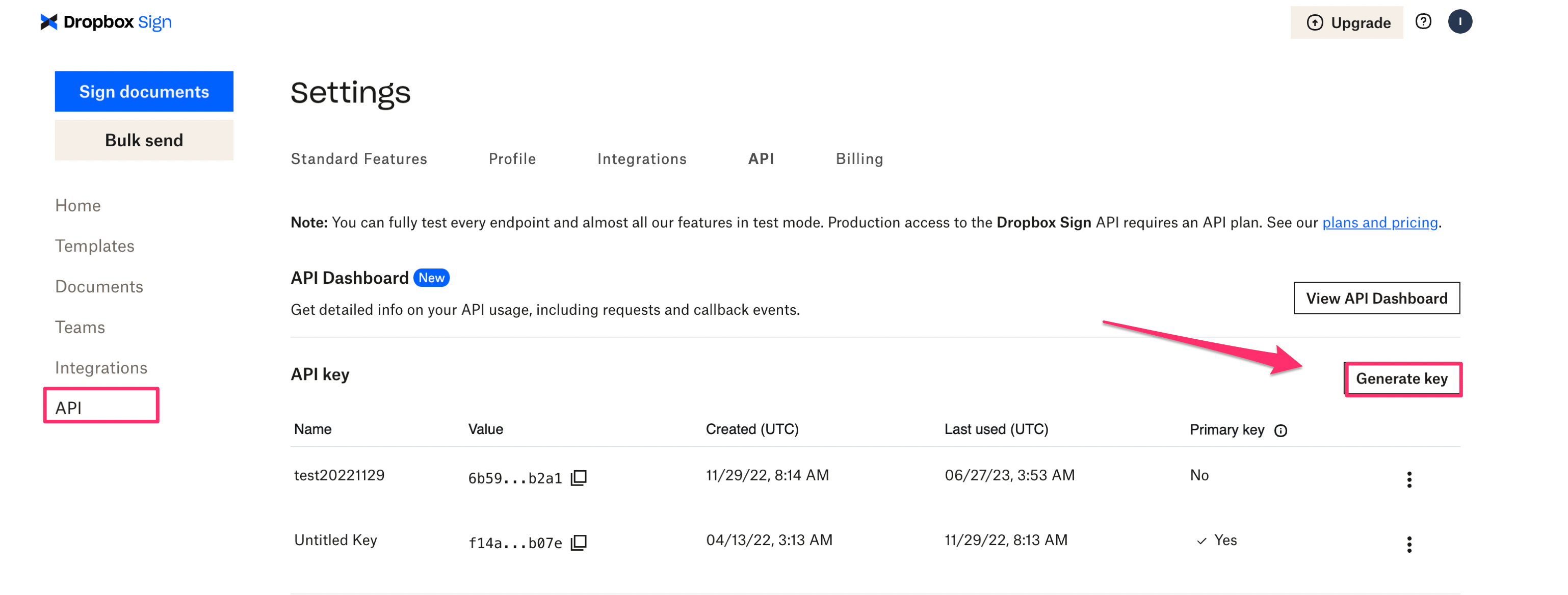Click the 6b59...b2a1 value text

(515, 478)
